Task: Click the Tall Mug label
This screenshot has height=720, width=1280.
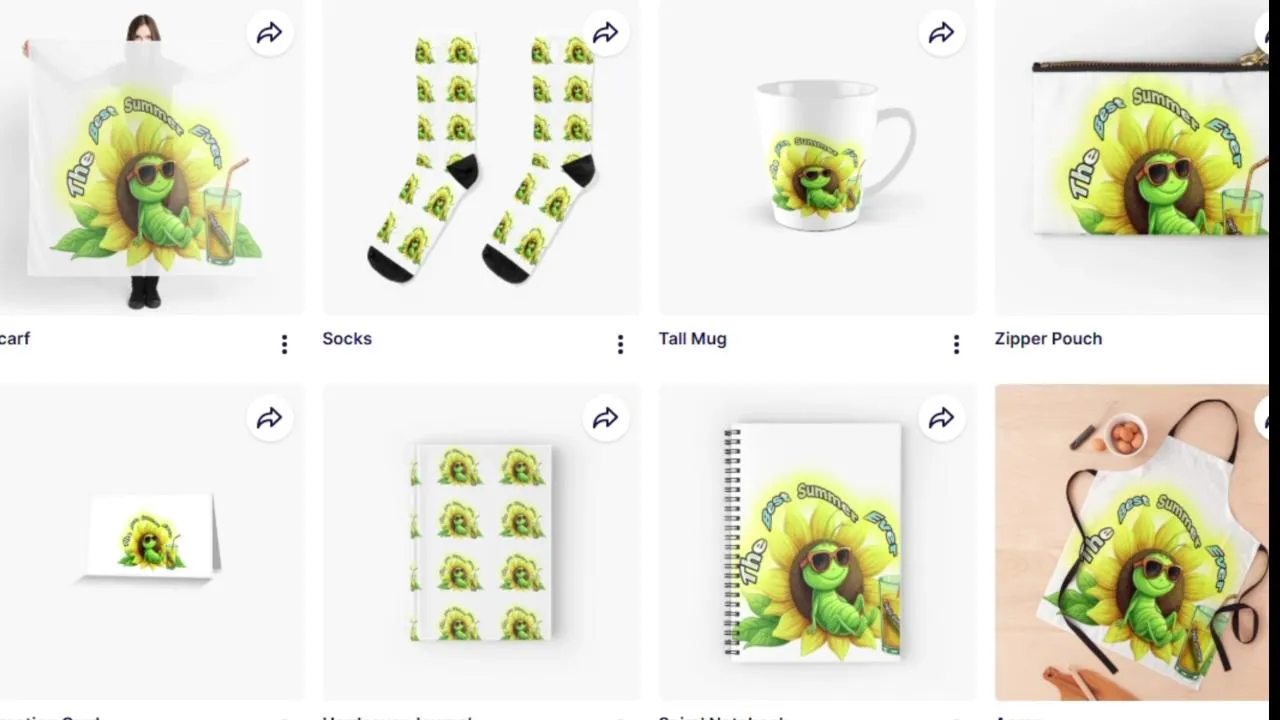Action: [692, 339]
